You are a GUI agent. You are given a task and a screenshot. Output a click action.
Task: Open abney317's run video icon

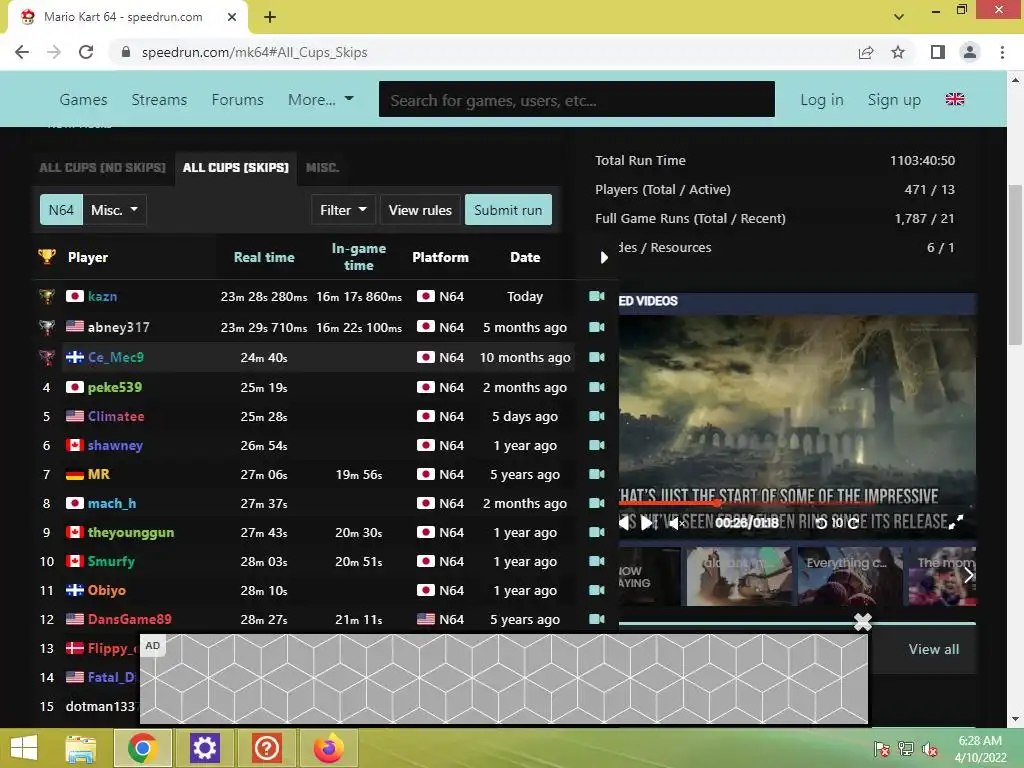[x=596, y=327]
